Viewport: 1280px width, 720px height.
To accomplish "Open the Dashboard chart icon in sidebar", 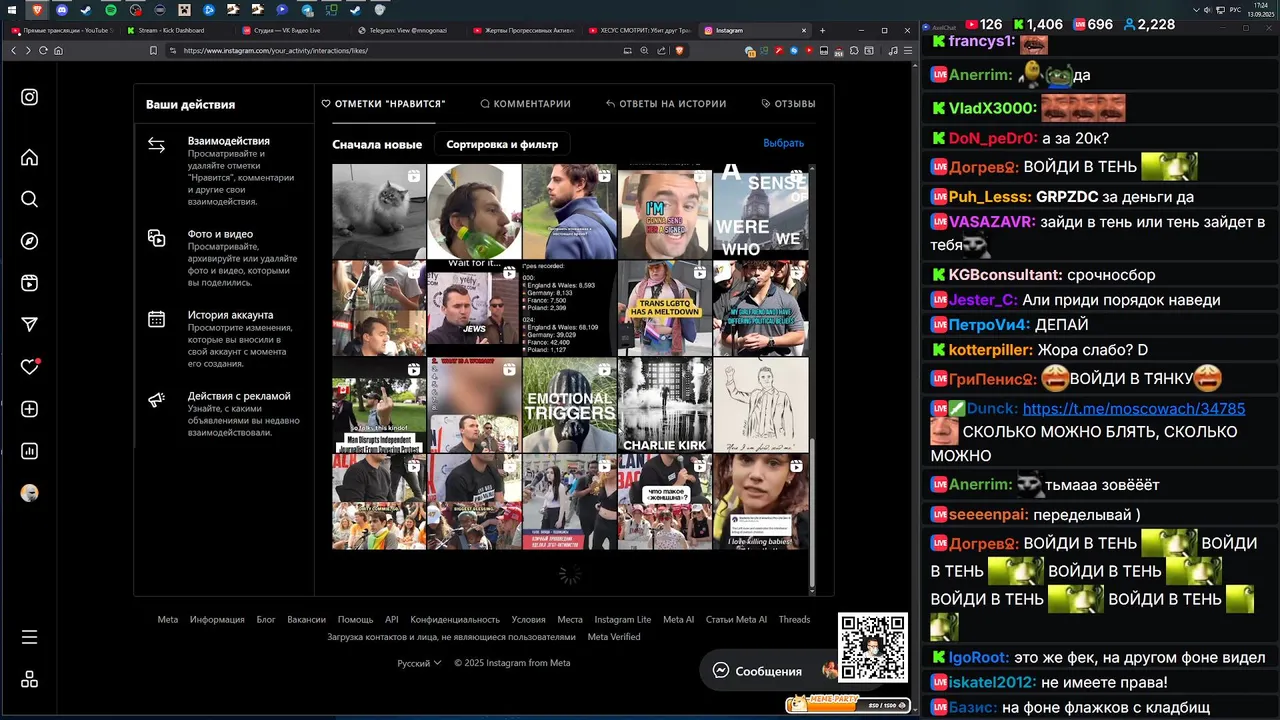I will point(30,451).
